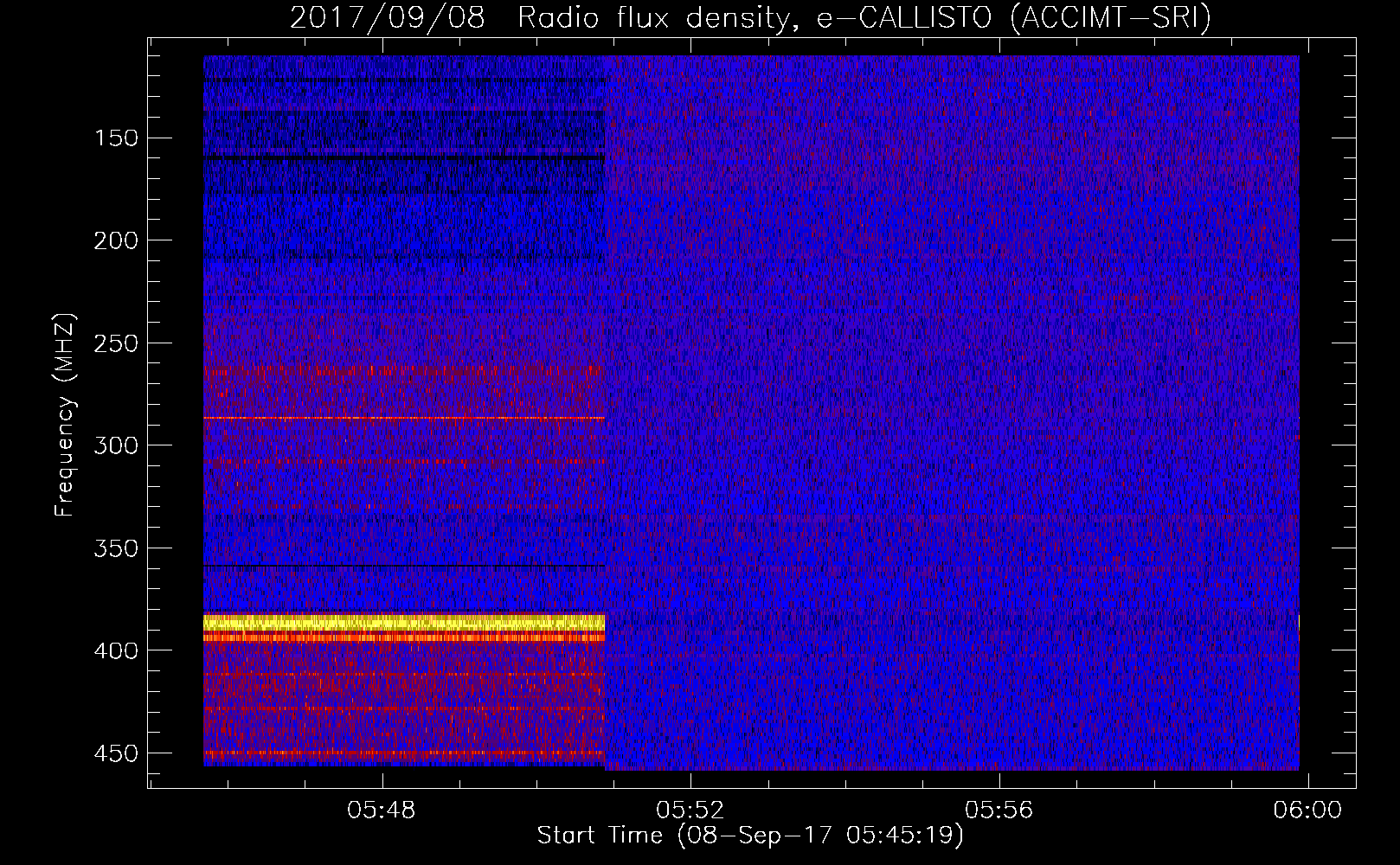Click the 05:52 time tick label
1400x865 pixels.
[690, 811]
